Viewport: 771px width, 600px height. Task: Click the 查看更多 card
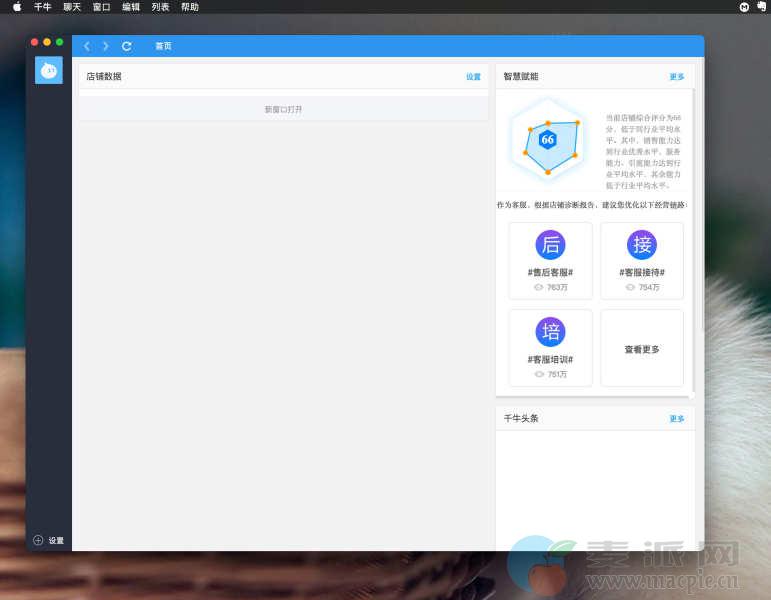[x=642, y=350]
